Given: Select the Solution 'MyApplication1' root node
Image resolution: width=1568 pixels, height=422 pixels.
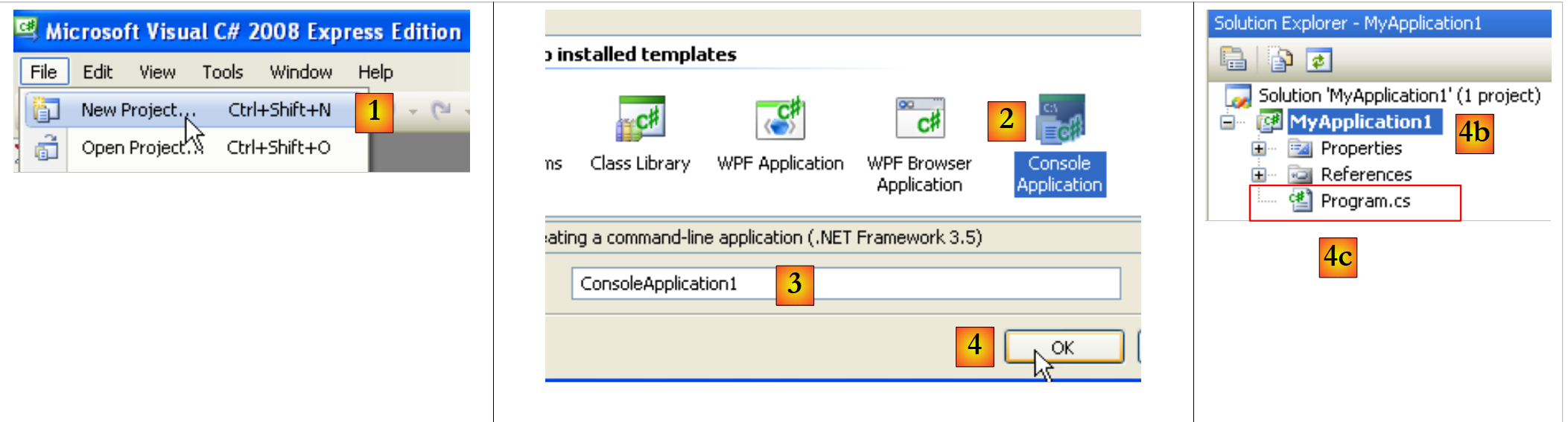Looking at the screenshot, I should 1398,95.
